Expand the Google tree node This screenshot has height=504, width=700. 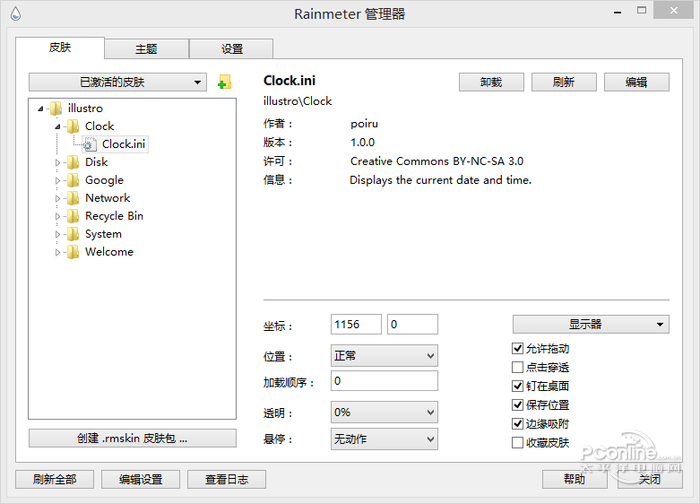point(58,180)
